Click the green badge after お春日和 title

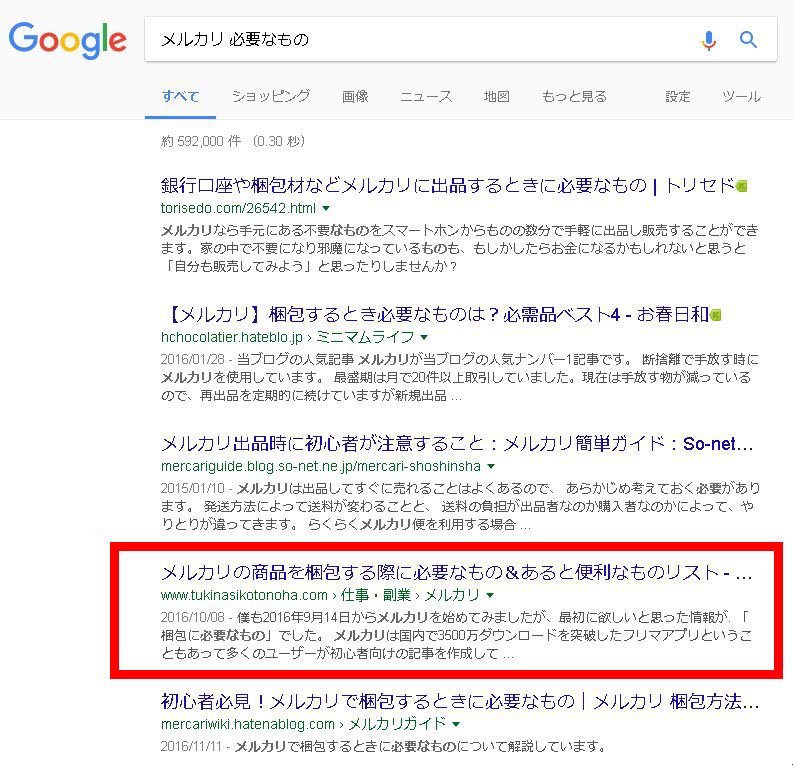(x=715, y=315)
